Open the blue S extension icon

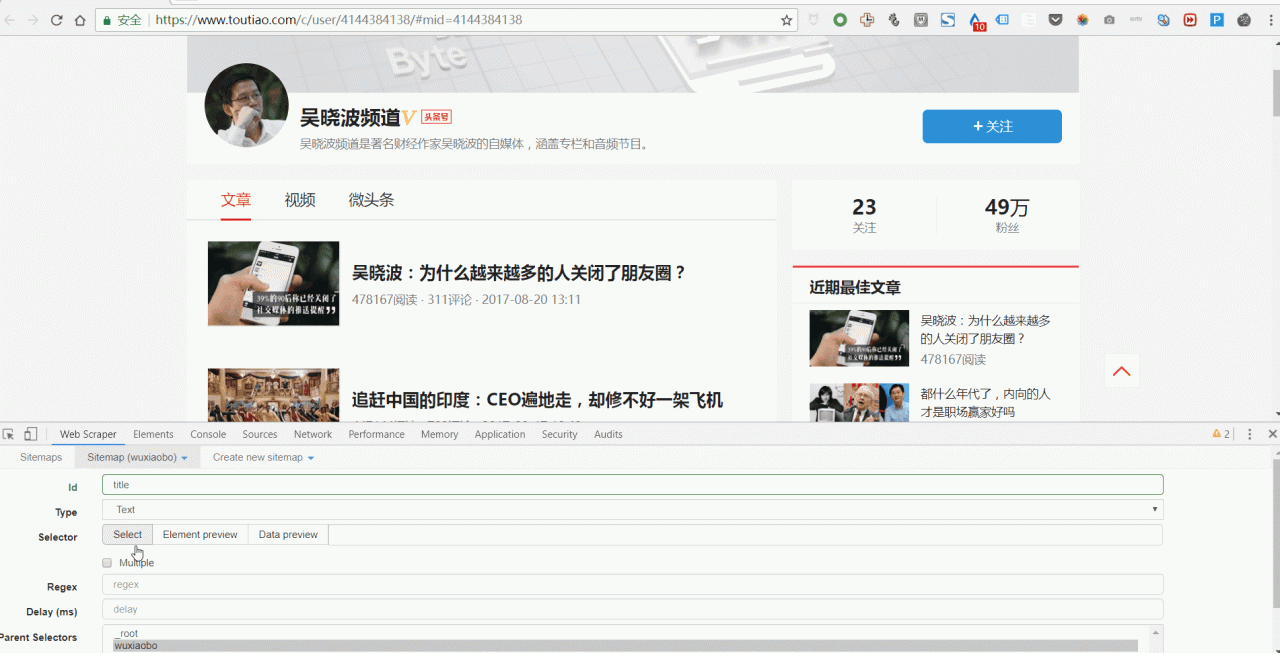pyautogui.click(x=948, y=20)
